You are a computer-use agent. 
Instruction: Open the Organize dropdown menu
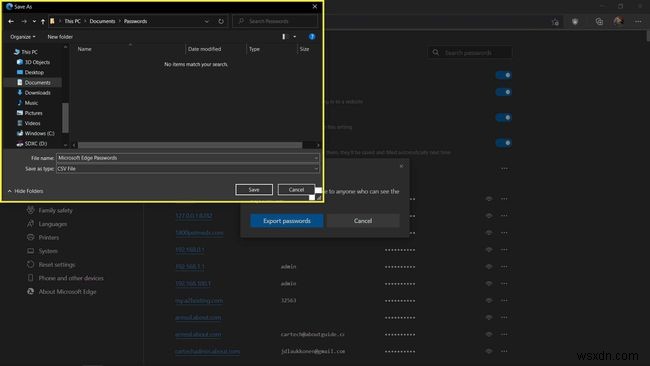(x=22, y=37)
